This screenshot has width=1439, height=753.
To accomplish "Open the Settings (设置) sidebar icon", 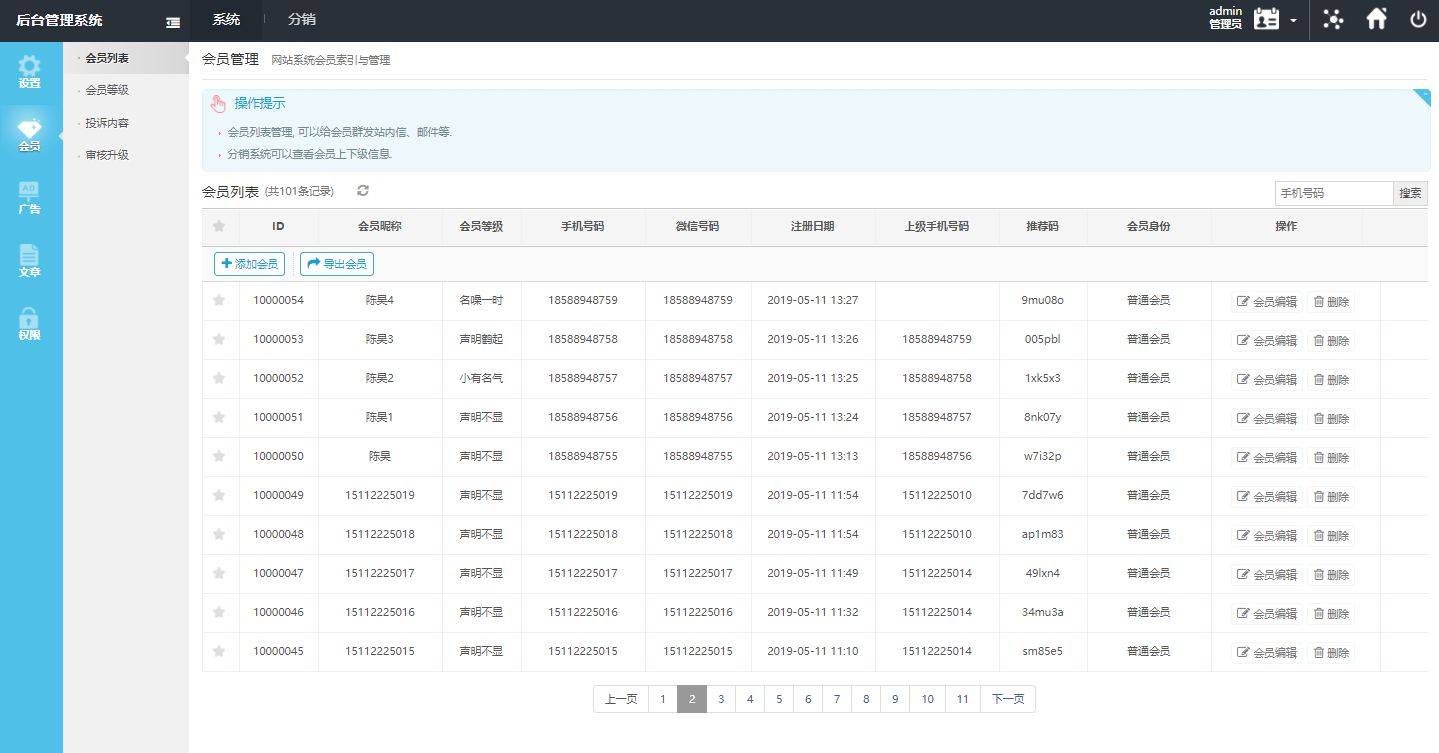I will tap(30, 71).
